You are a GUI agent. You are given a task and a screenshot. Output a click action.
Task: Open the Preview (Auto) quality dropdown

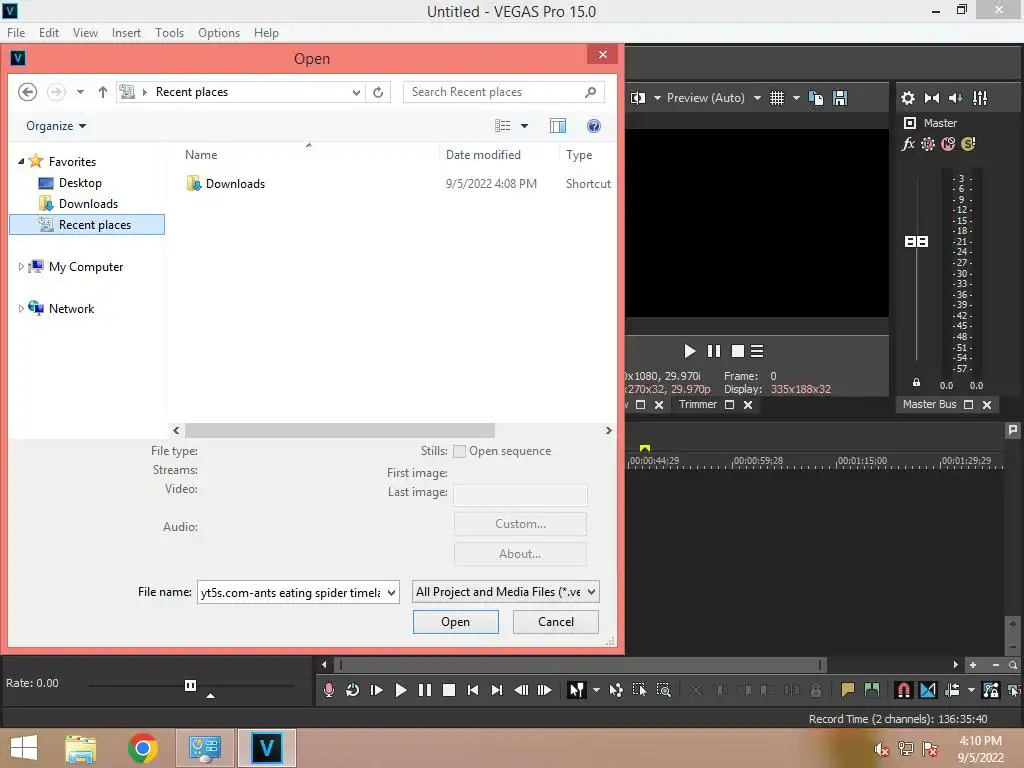pos(713,98)
